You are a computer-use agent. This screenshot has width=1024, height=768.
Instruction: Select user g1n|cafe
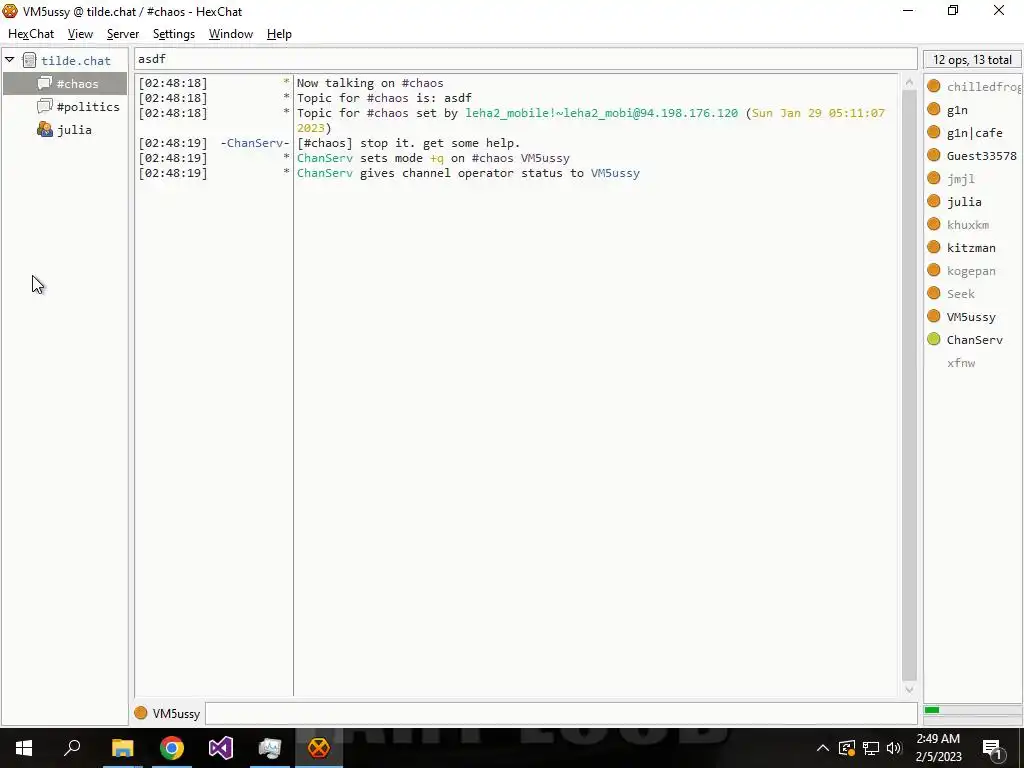coord(974,133)
